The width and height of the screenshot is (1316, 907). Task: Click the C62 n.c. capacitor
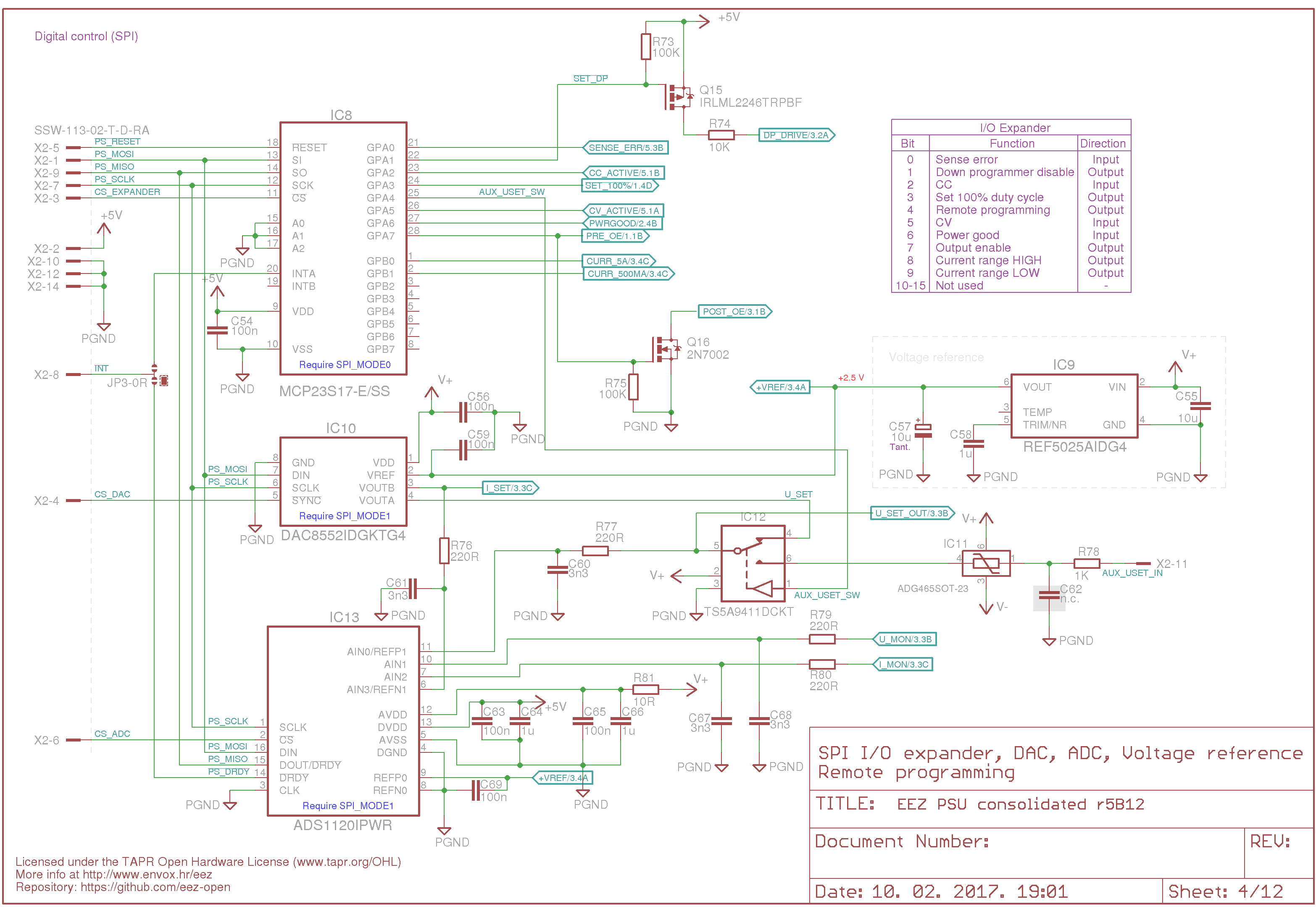[x=1048, y=596]
